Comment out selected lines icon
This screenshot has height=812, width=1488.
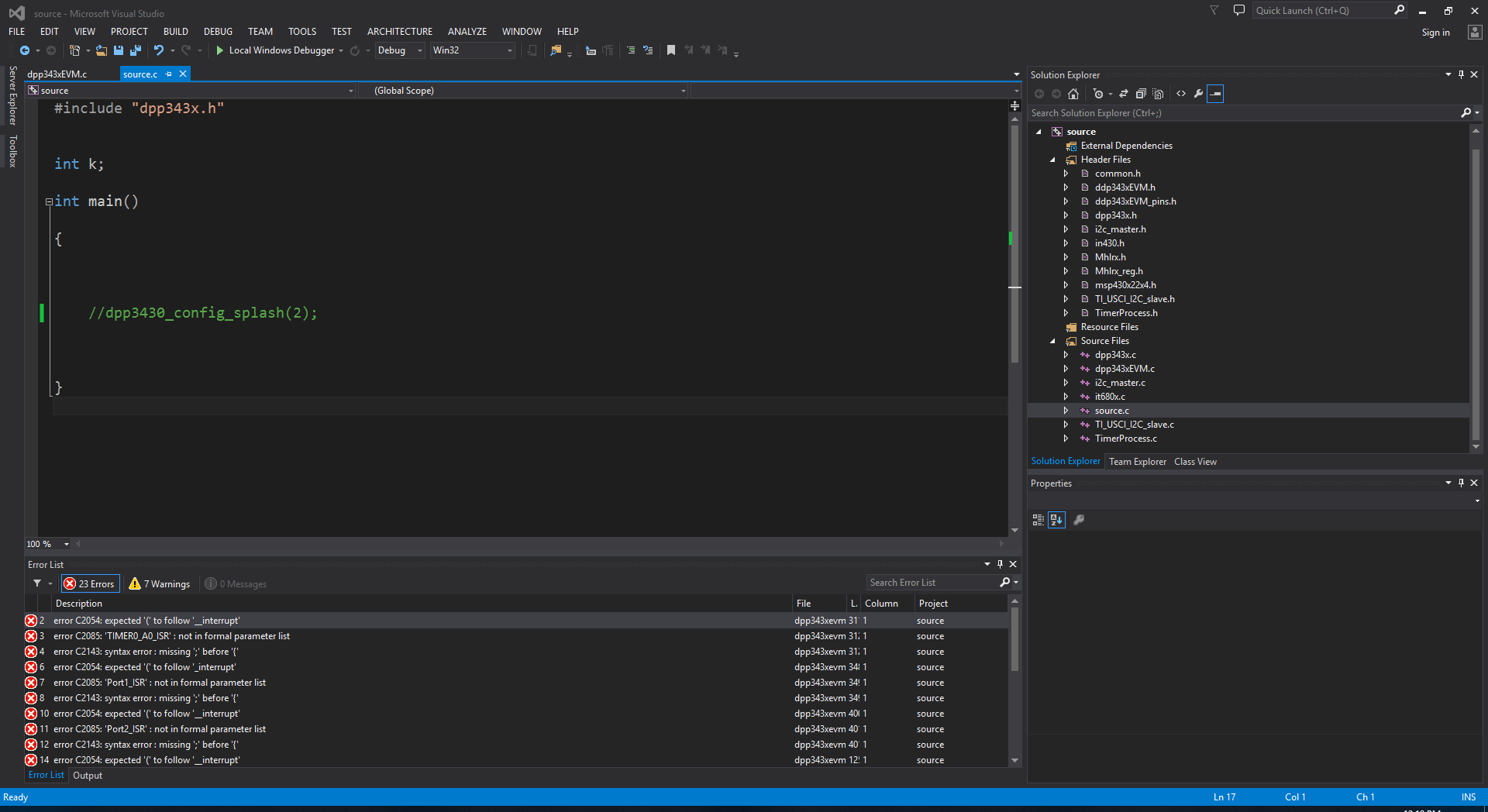pos(631,50)
